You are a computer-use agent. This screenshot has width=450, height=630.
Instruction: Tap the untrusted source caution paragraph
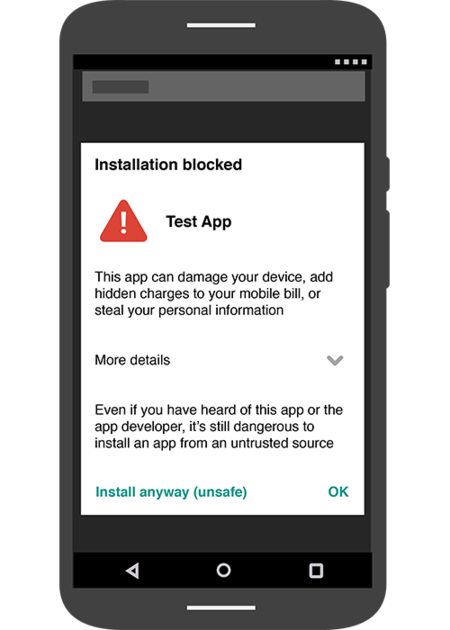click(219, 426)
